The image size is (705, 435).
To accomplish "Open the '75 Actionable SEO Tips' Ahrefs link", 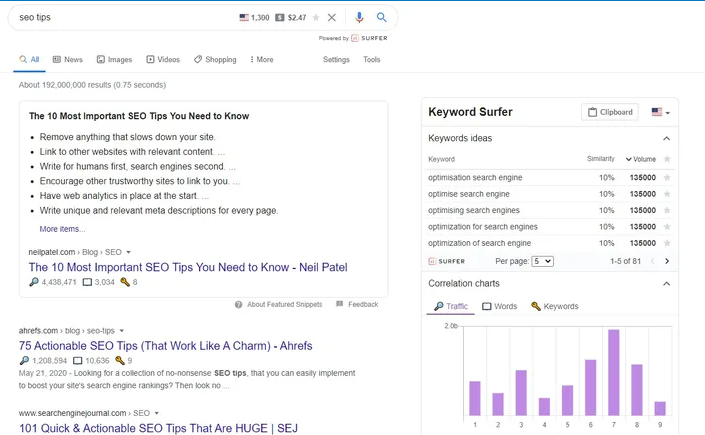I will (165, 346).
